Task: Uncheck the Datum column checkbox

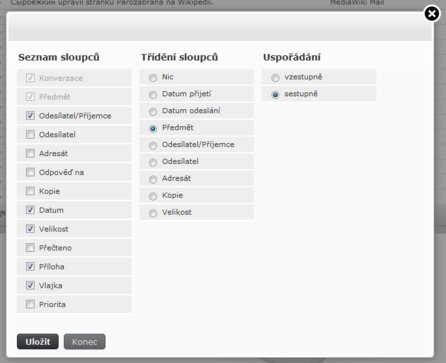Action: 30,210
